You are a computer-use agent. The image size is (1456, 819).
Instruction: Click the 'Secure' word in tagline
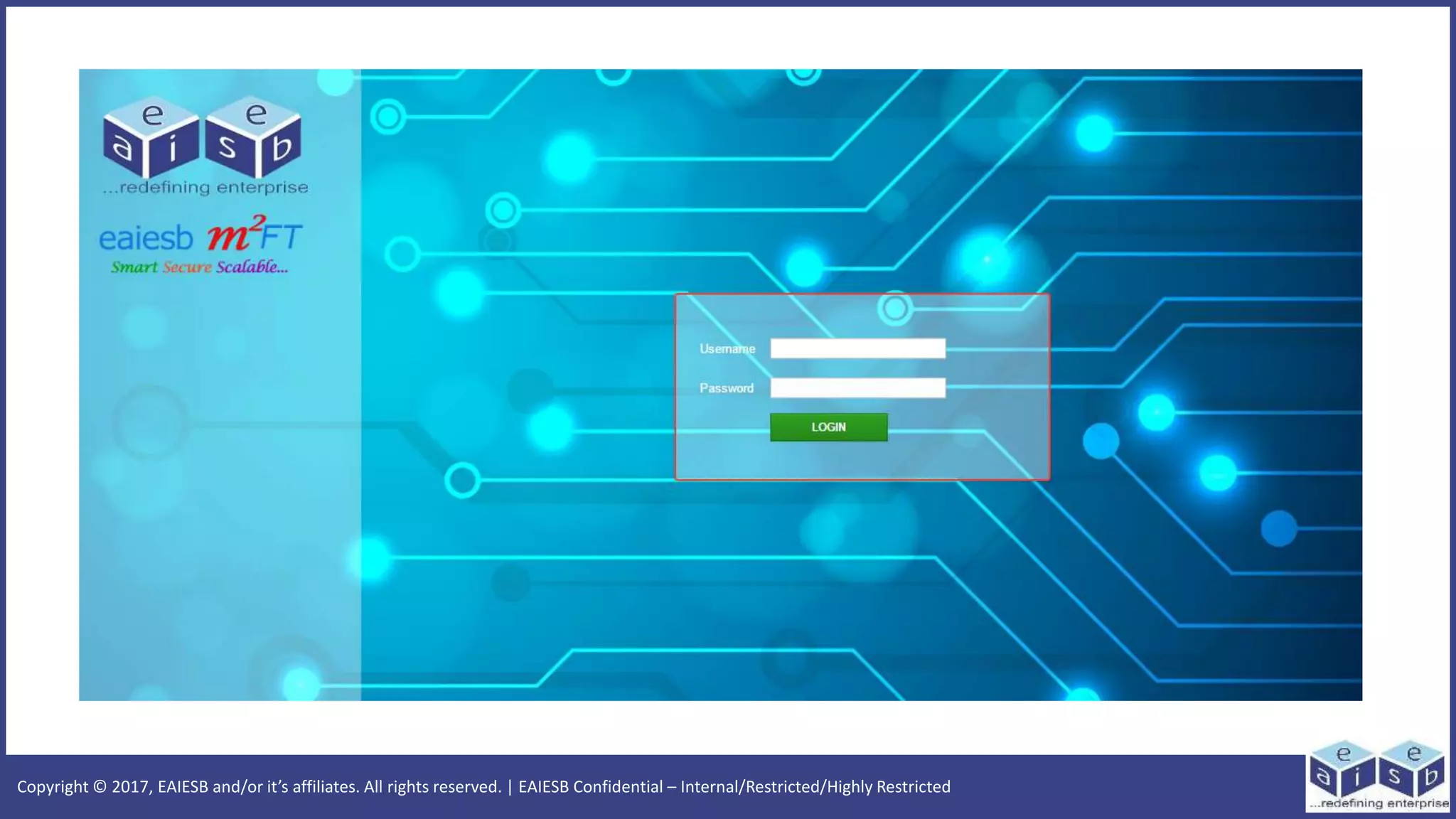(187, 267)
